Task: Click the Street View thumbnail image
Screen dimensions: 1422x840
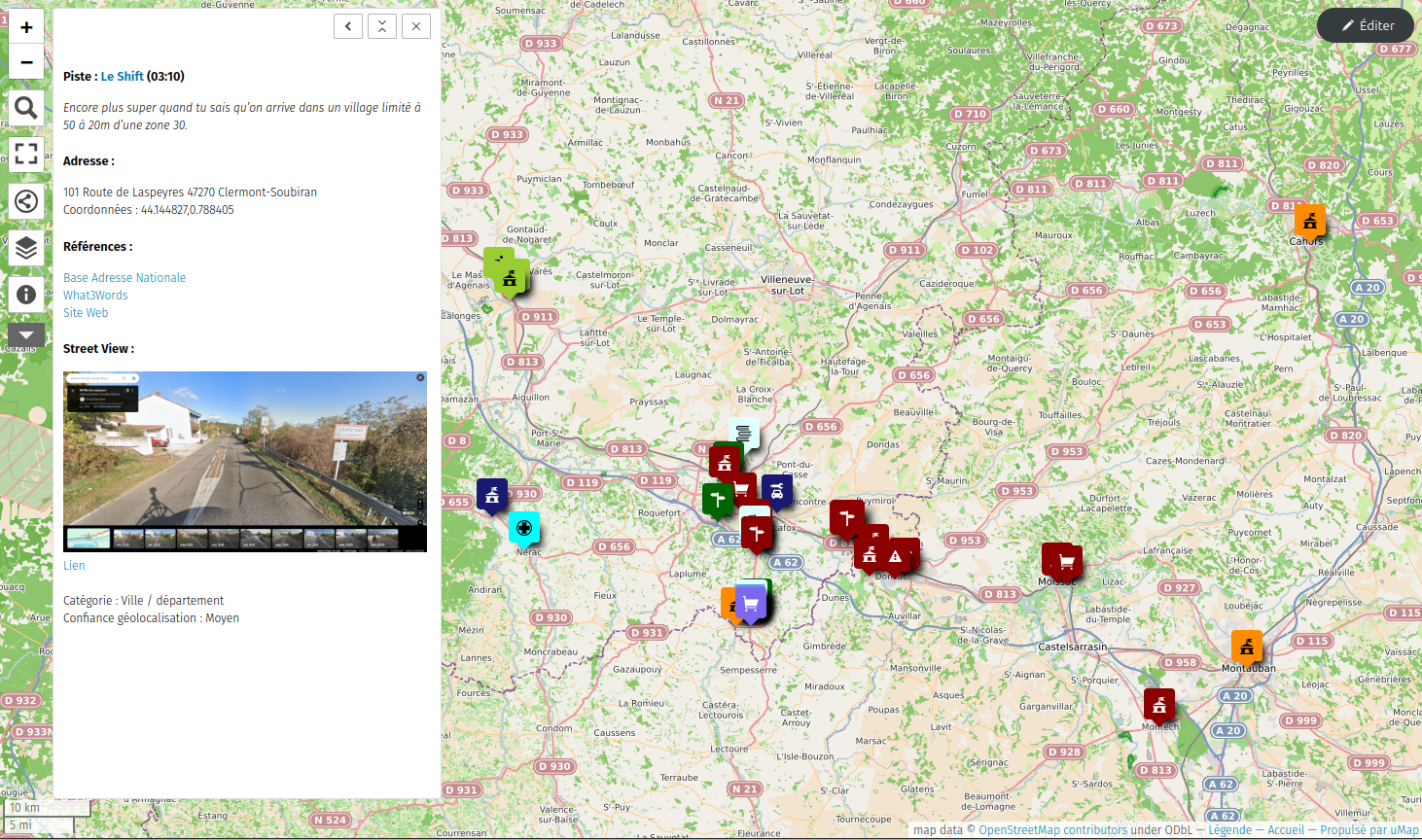Action: click(x=244, y=461)
